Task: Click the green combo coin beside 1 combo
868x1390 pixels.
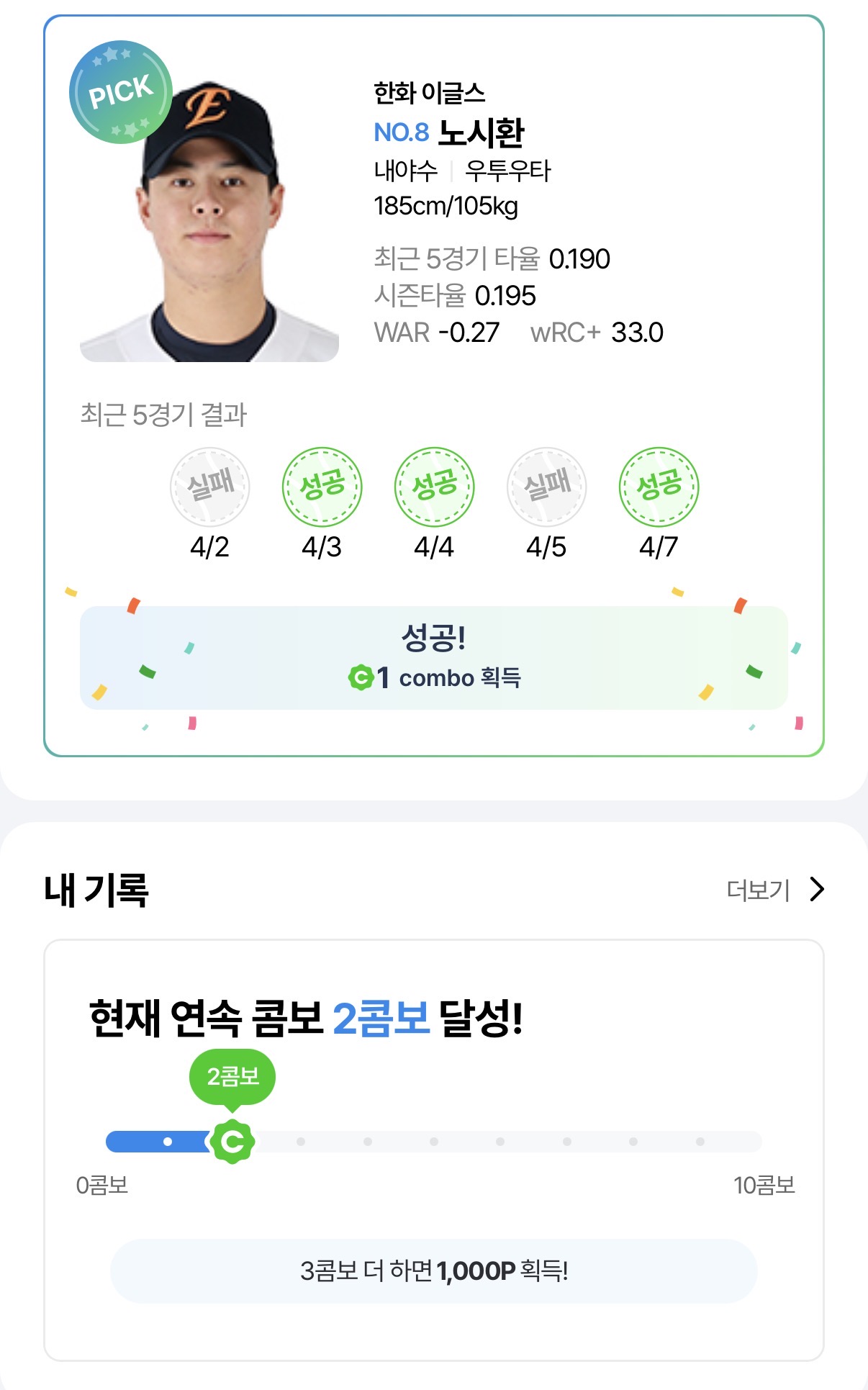Action: point(360,677)
